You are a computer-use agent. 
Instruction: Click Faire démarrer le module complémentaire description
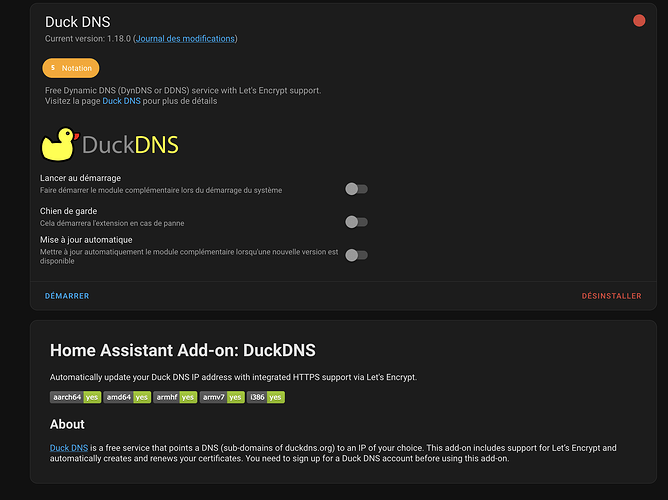click(161, 190)
